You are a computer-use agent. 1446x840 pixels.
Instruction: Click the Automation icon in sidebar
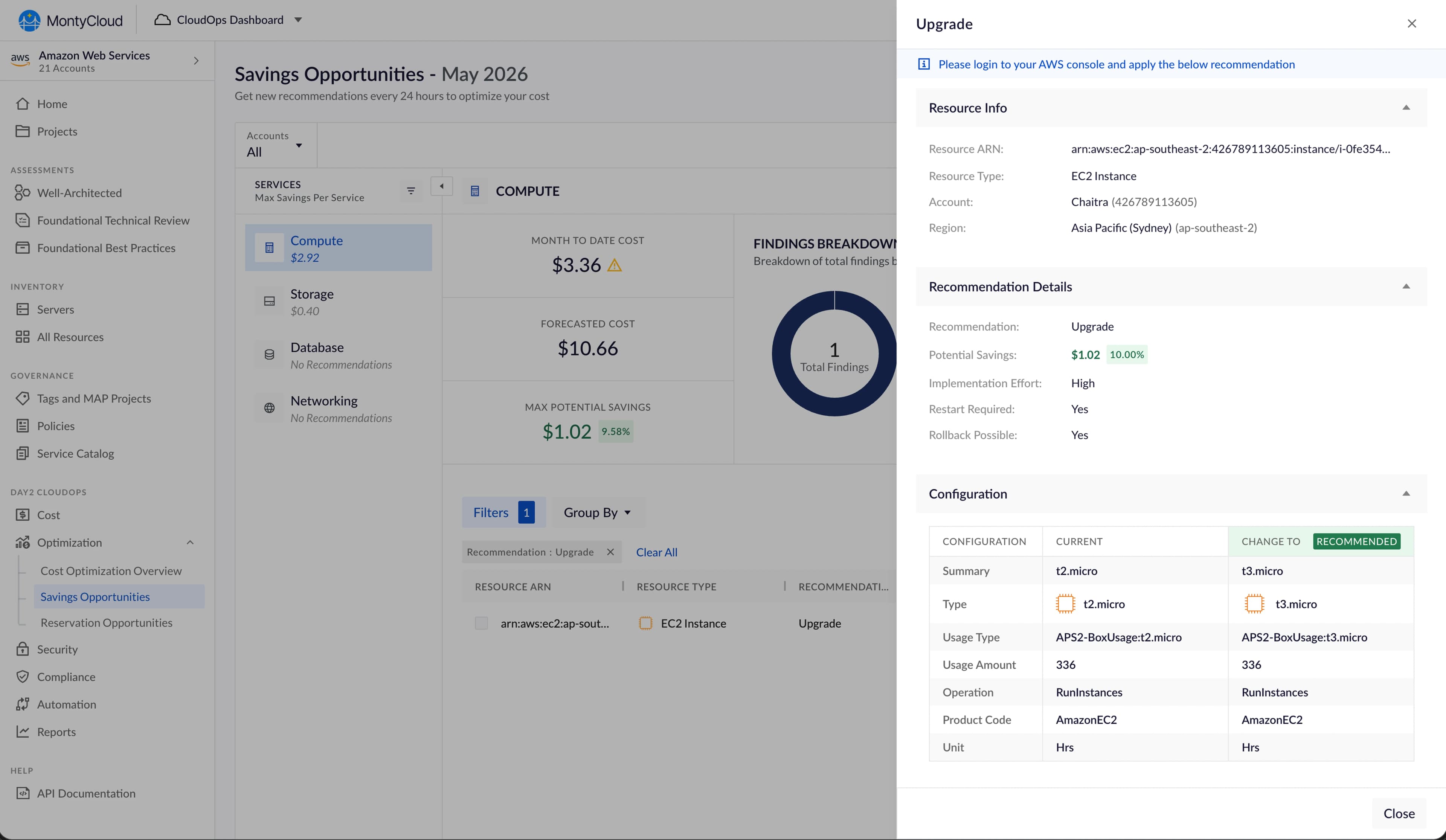pyautogui.click(x=22, y=704)
